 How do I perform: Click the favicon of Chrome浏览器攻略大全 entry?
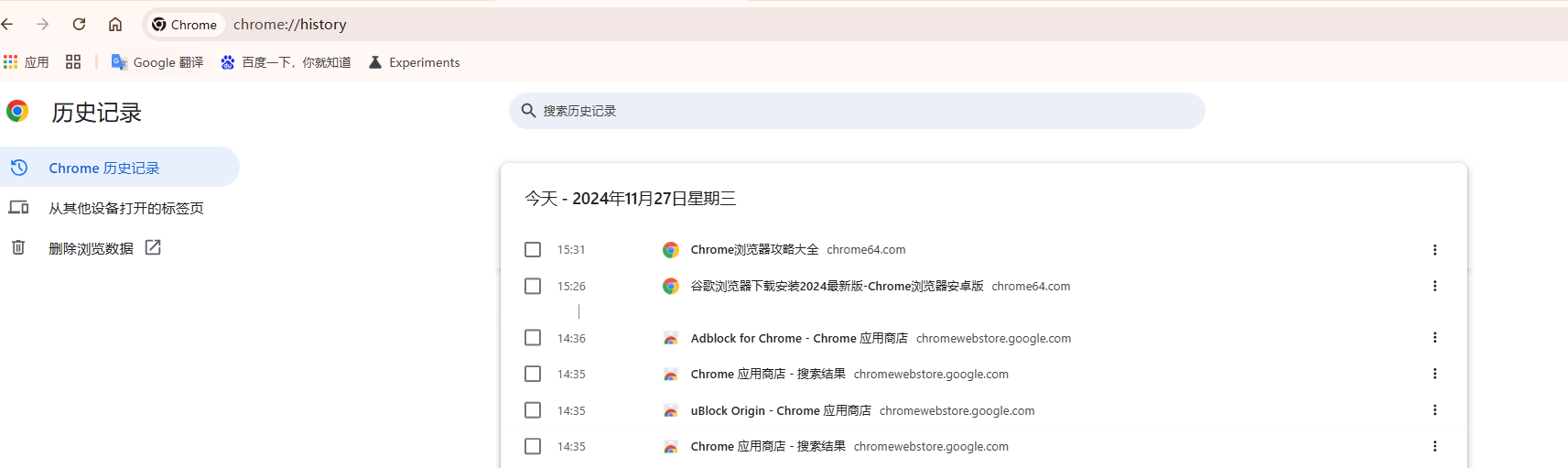click(671, 250)
